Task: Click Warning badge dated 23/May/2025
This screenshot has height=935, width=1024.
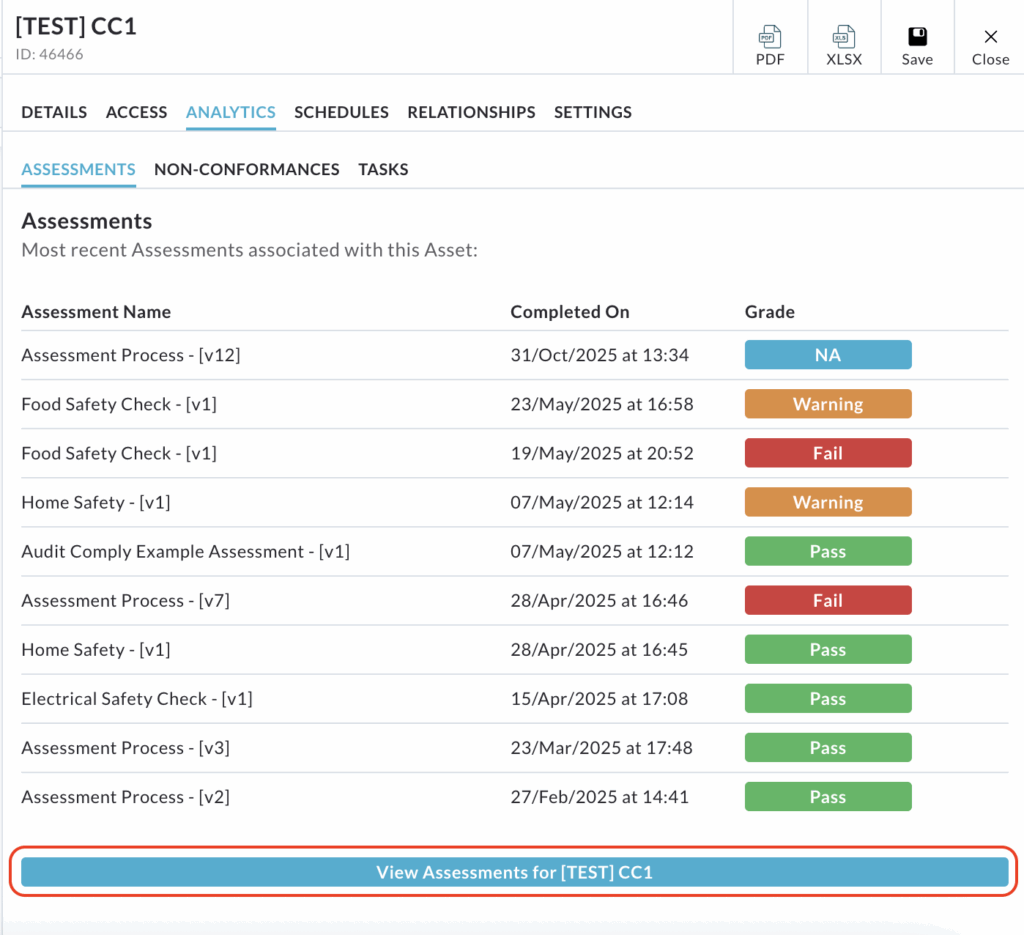Action: tap(827, 404)
